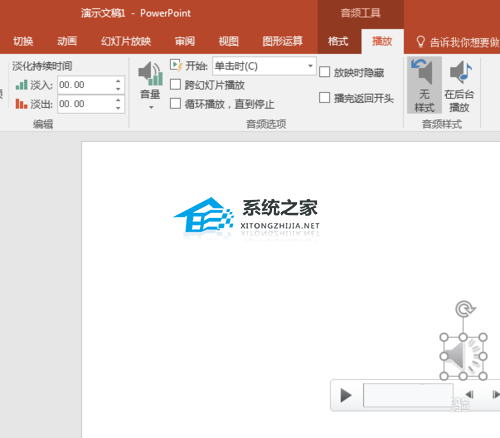Image resolution: width=500 pixels, height=438 pixels.
Task: Open the 幻灯片放映 tab
Action: click(126, 41)
